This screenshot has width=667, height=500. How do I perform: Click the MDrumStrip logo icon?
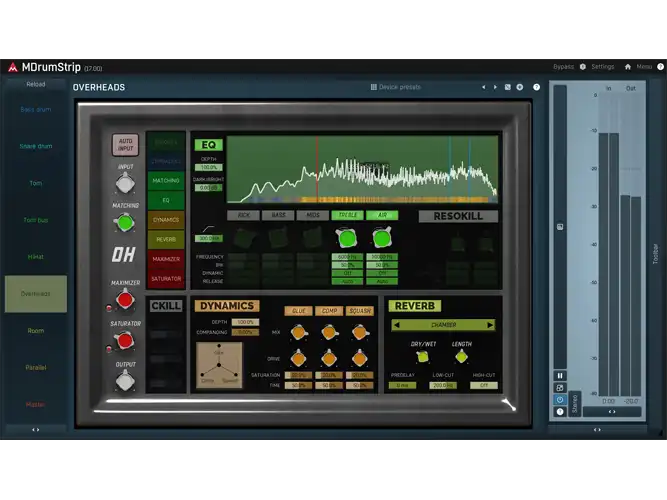(13, 67)
